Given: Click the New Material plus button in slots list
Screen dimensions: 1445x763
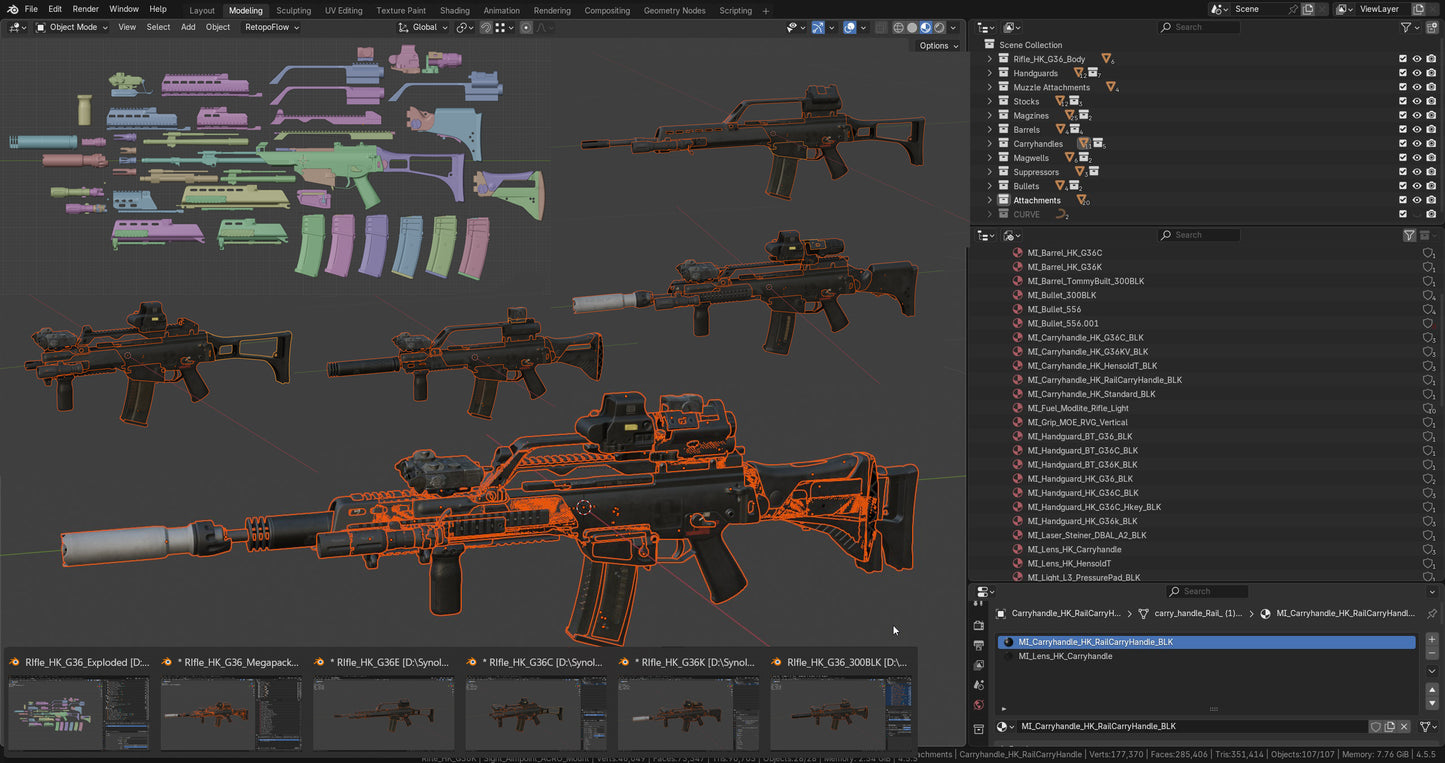Looking at the screenshot, I should click(x=1431, y=639).
